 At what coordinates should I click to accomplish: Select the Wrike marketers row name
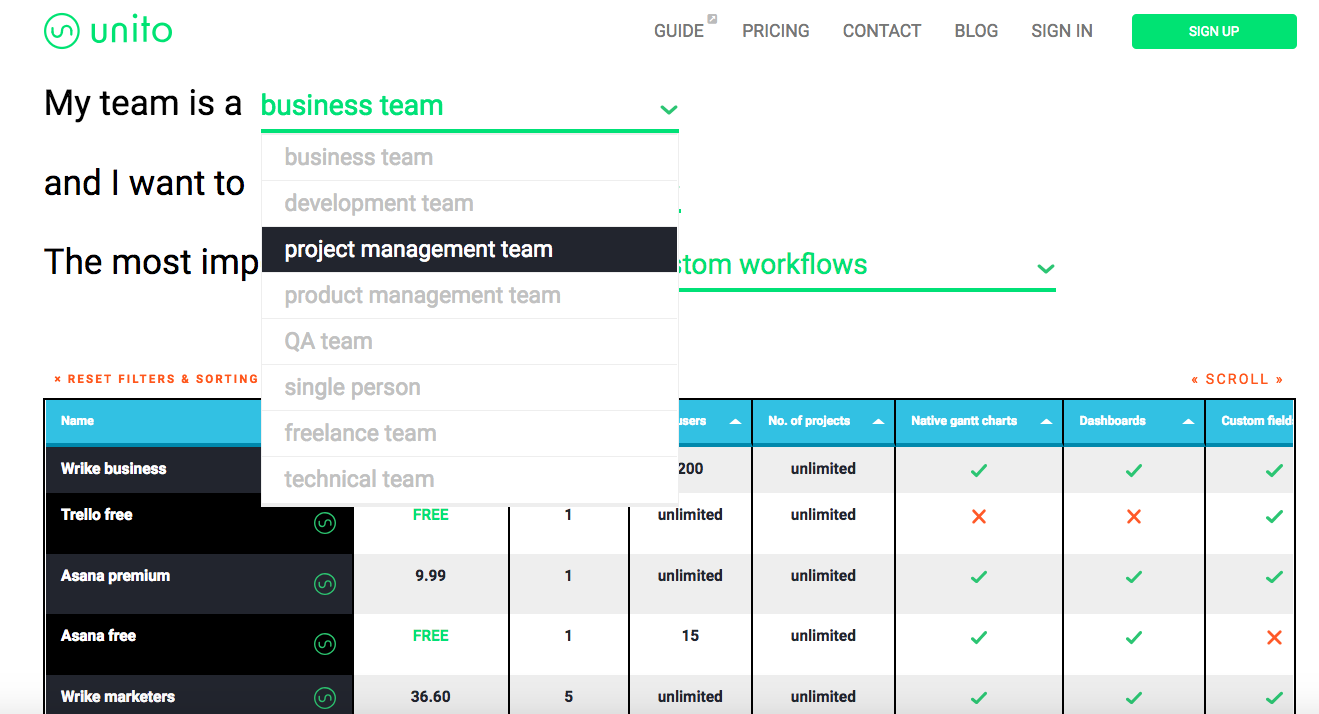tap(118, 696)
